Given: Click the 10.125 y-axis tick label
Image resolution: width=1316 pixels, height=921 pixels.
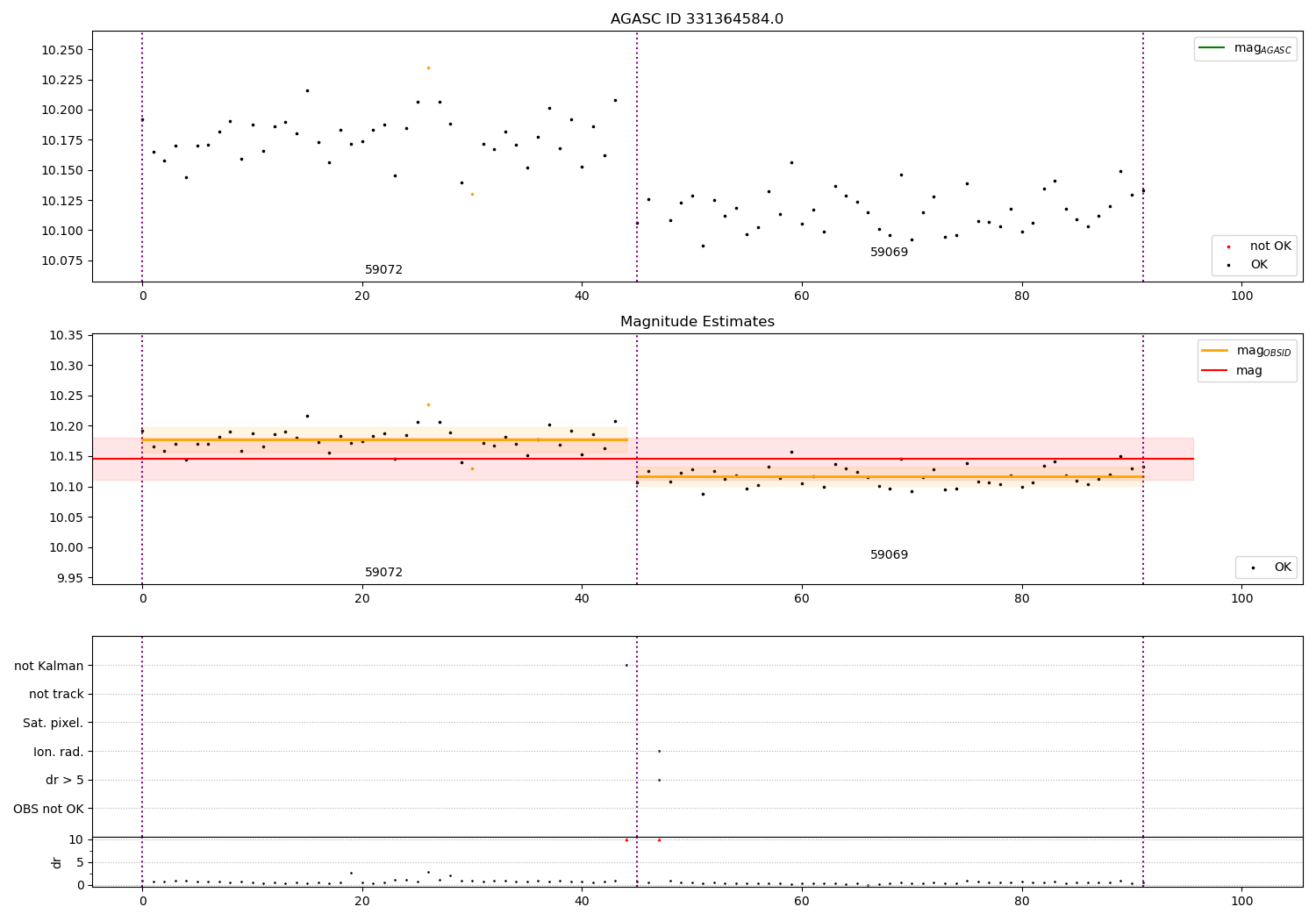Looking at the screenshot, I should (62, 201).
